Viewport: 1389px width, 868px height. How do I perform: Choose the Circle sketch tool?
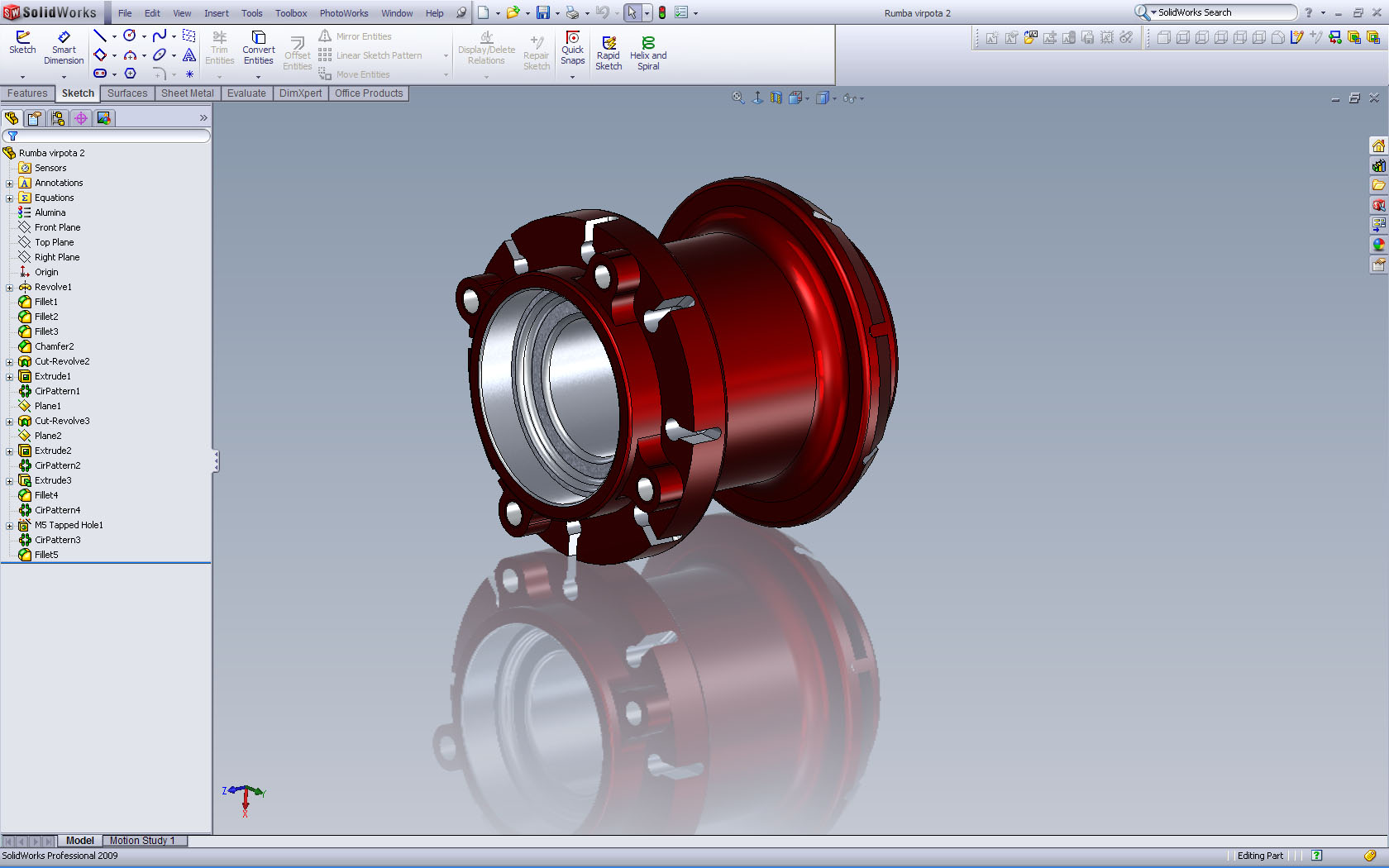point(130,36)
